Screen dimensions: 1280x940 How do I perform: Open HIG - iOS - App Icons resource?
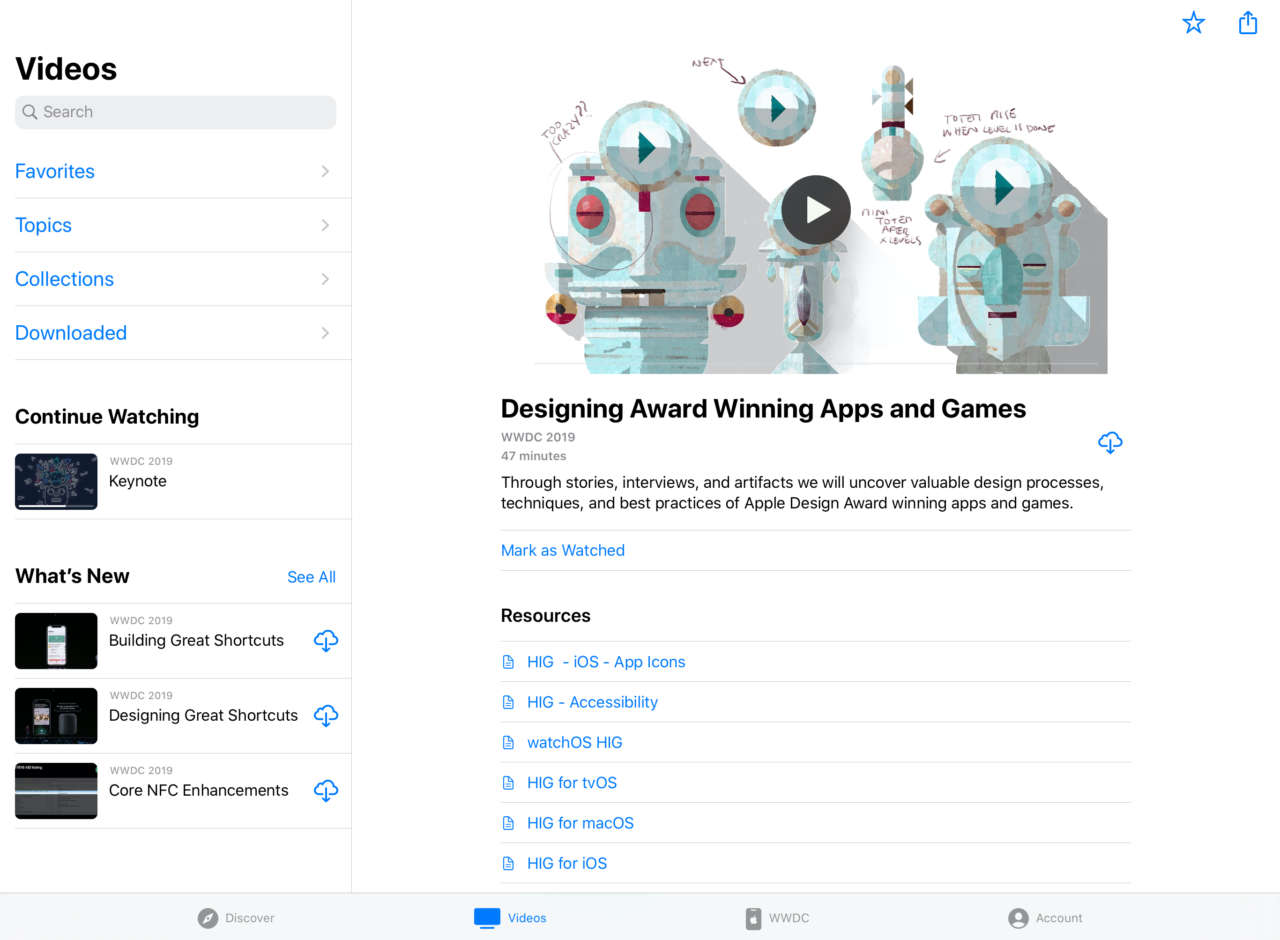pos(606,662)
